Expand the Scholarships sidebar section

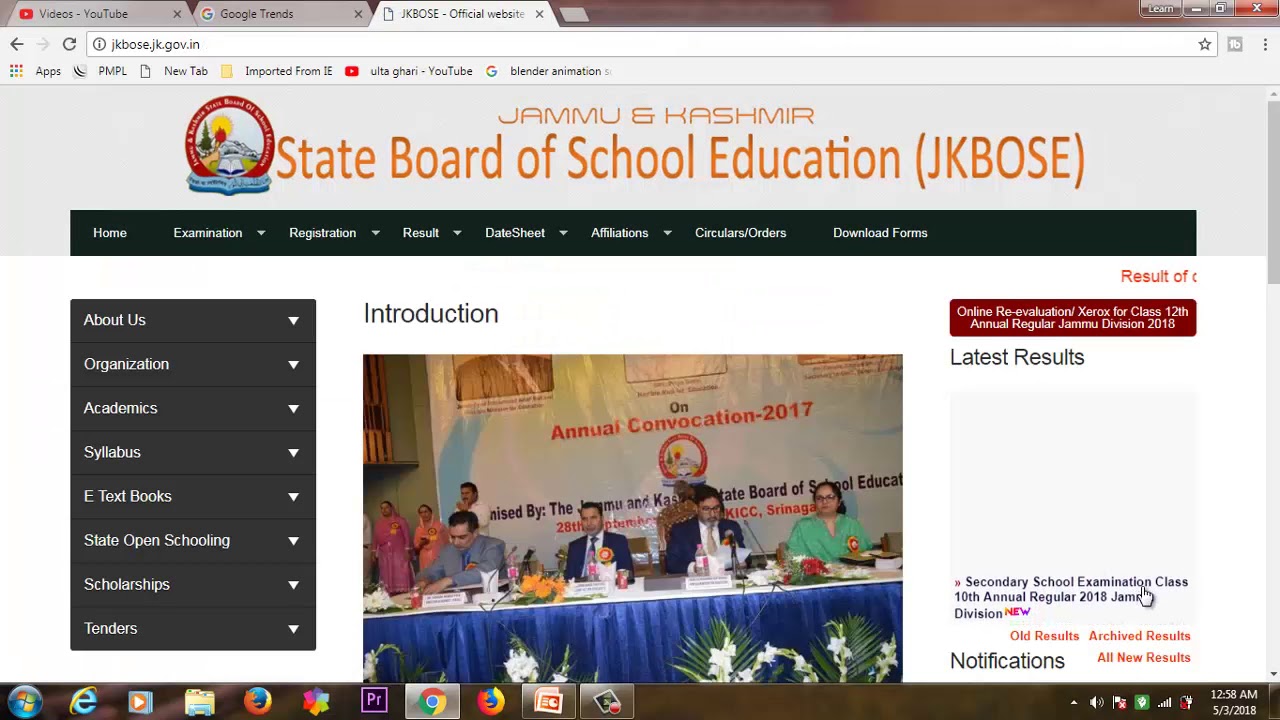pyautogui.click(x=193, y=584)
